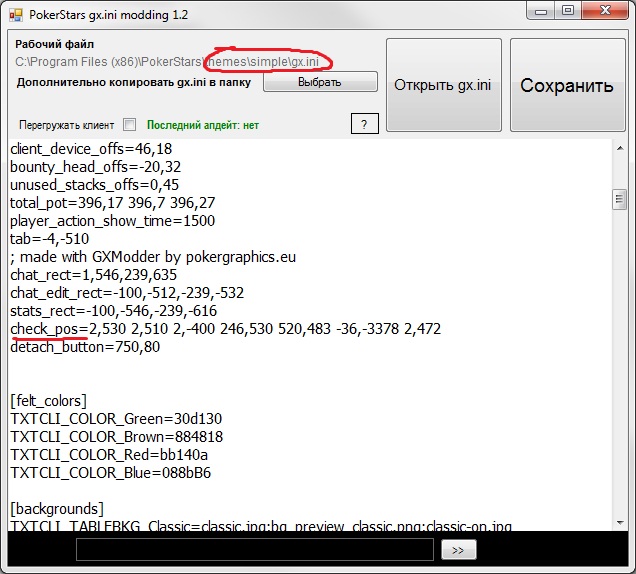Screen dimensions: 636x574
Task: Click the check_pos line
Action: 226,329
